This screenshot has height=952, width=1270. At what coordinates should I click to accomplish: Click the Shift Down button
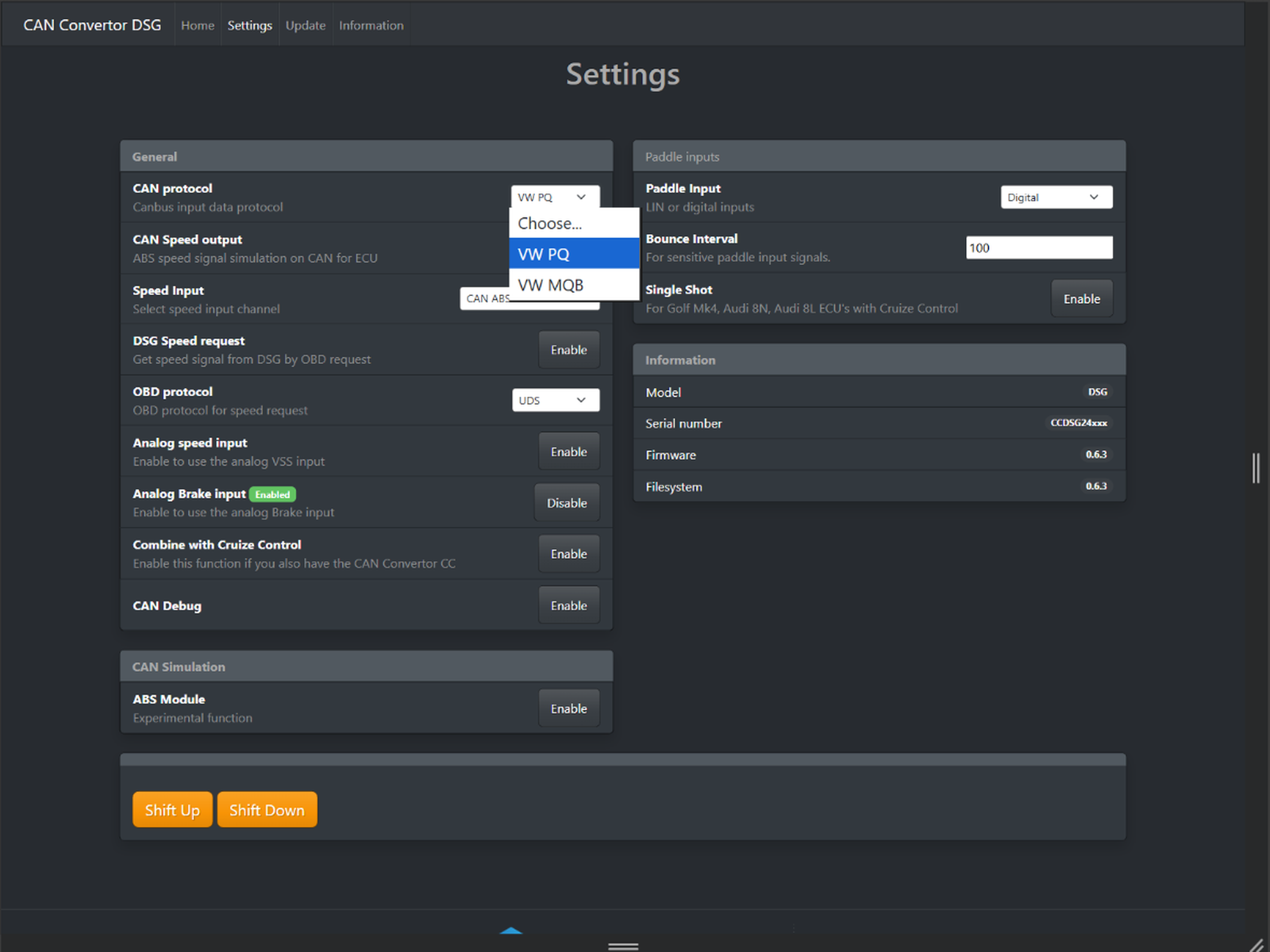[267, 810]
